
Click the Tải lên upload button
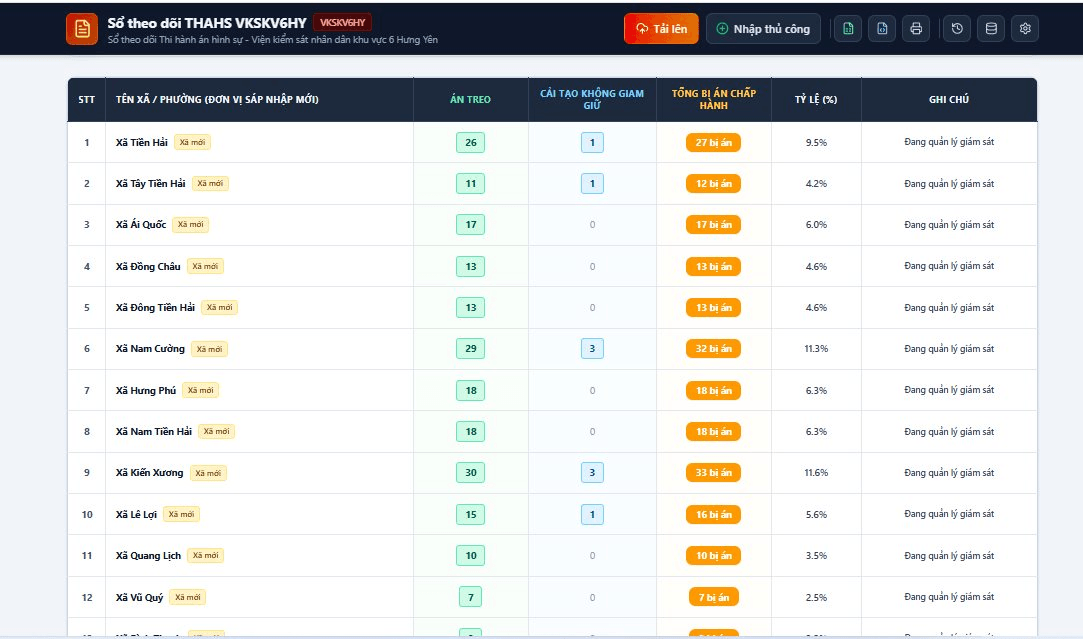[x=661, y=28]
